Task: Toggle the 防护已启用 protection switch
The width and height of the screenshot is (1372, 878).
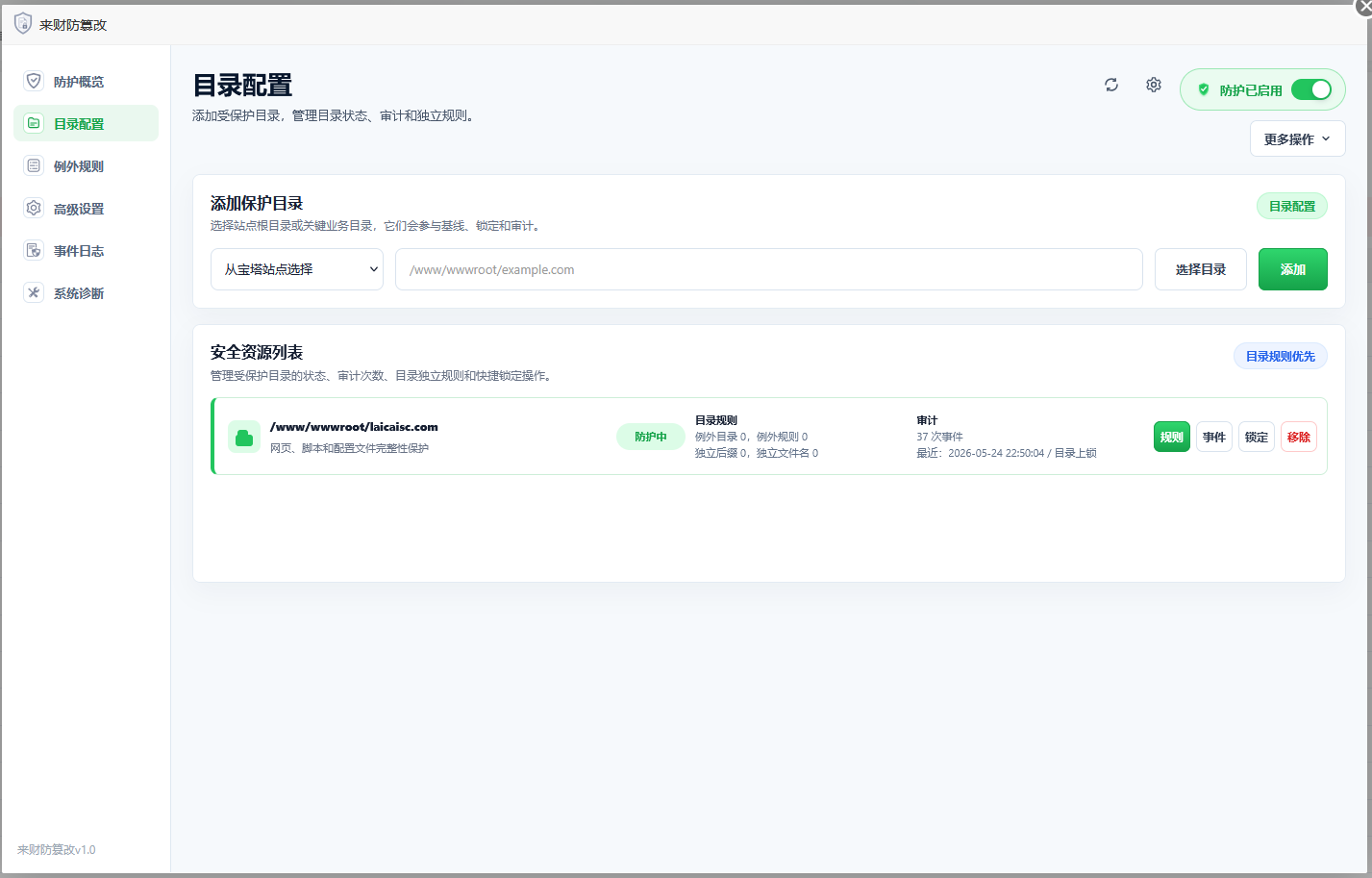Action: coord(1310,89)
